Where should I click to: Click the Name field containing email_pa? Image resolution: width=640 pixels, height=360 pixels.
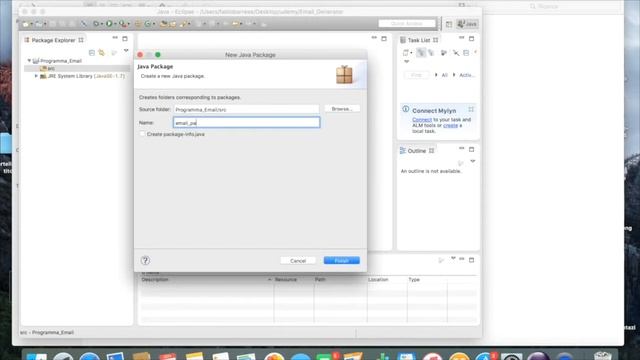pyautogui.click(x=247, y=122)
